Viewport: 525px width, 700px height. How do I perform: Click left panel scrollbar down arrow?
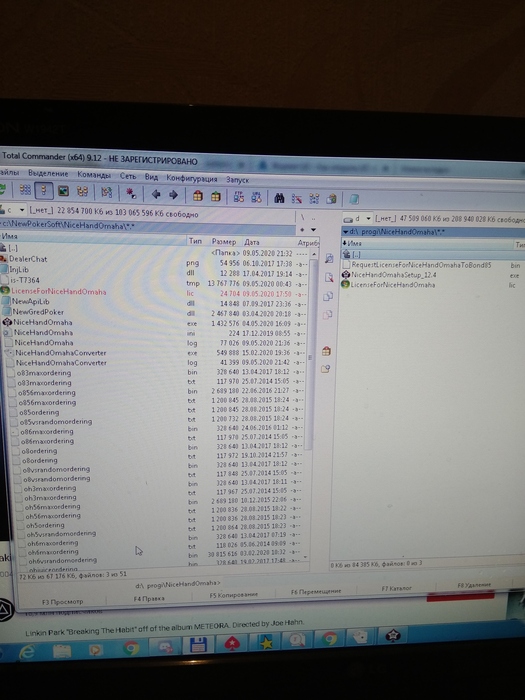pyautogui.click(x=306, y=557)
